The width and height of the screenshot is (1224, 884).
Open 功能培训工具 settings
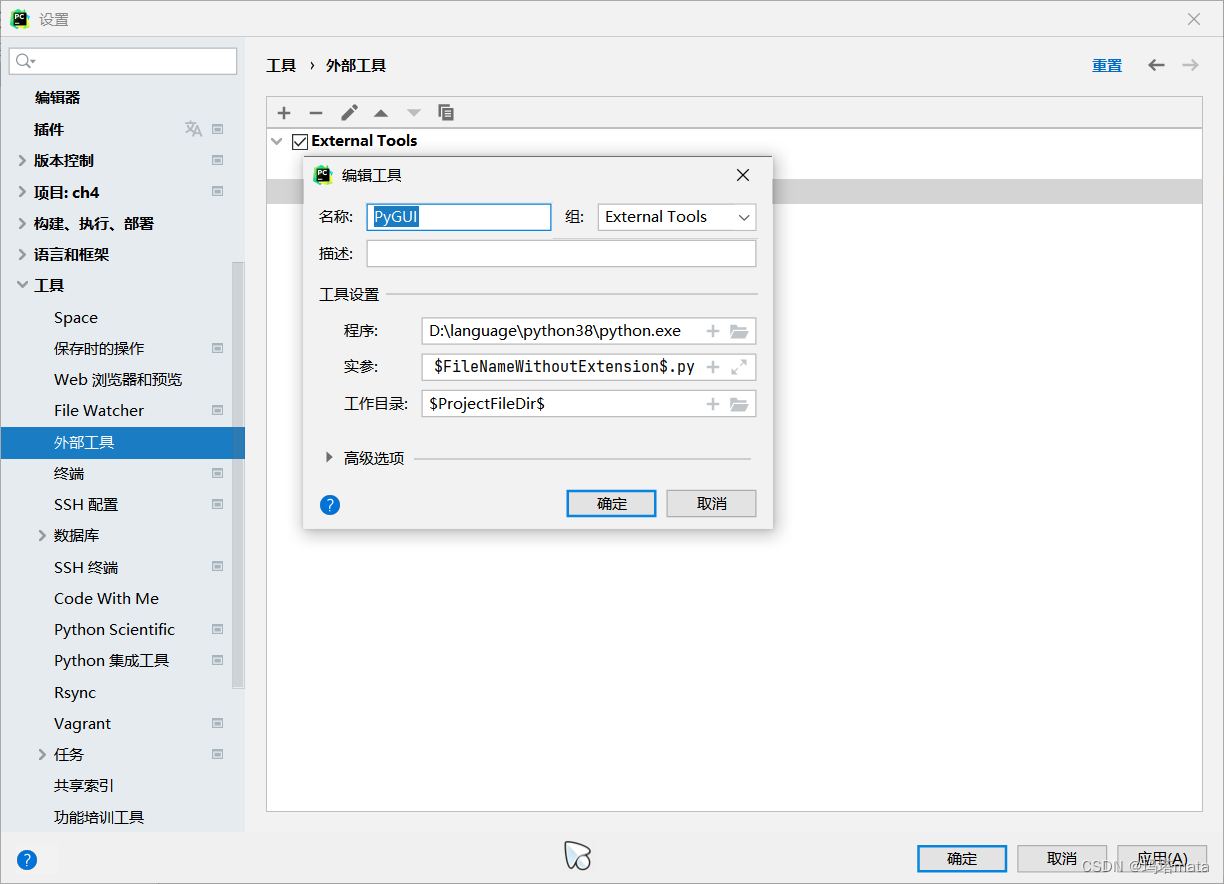[x=99, y=817]
